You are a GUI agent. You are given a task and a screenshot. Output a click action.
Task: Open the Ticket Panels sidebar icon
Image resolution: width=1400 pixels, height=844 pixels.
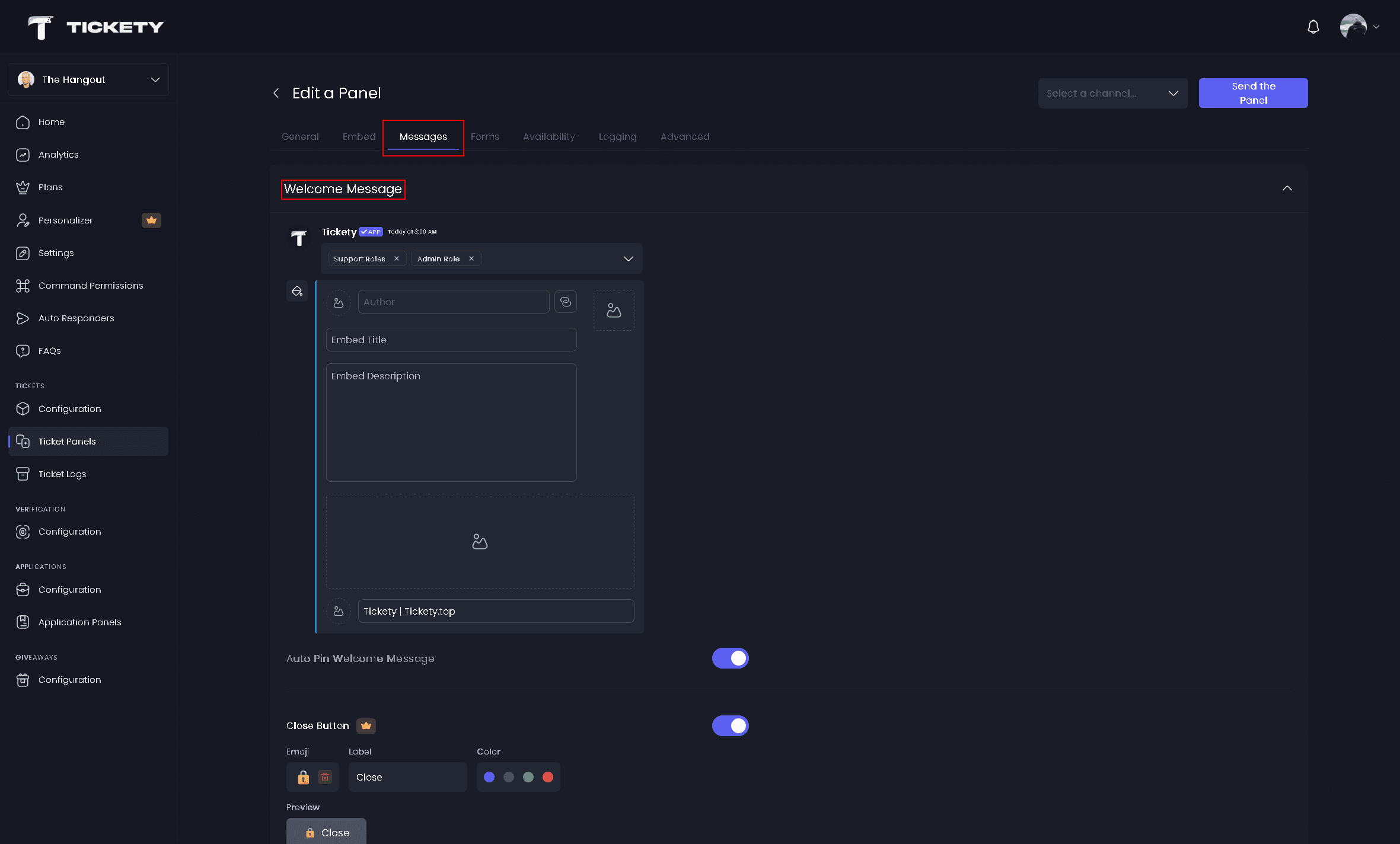pyautogui.click(x=23, y=441)
